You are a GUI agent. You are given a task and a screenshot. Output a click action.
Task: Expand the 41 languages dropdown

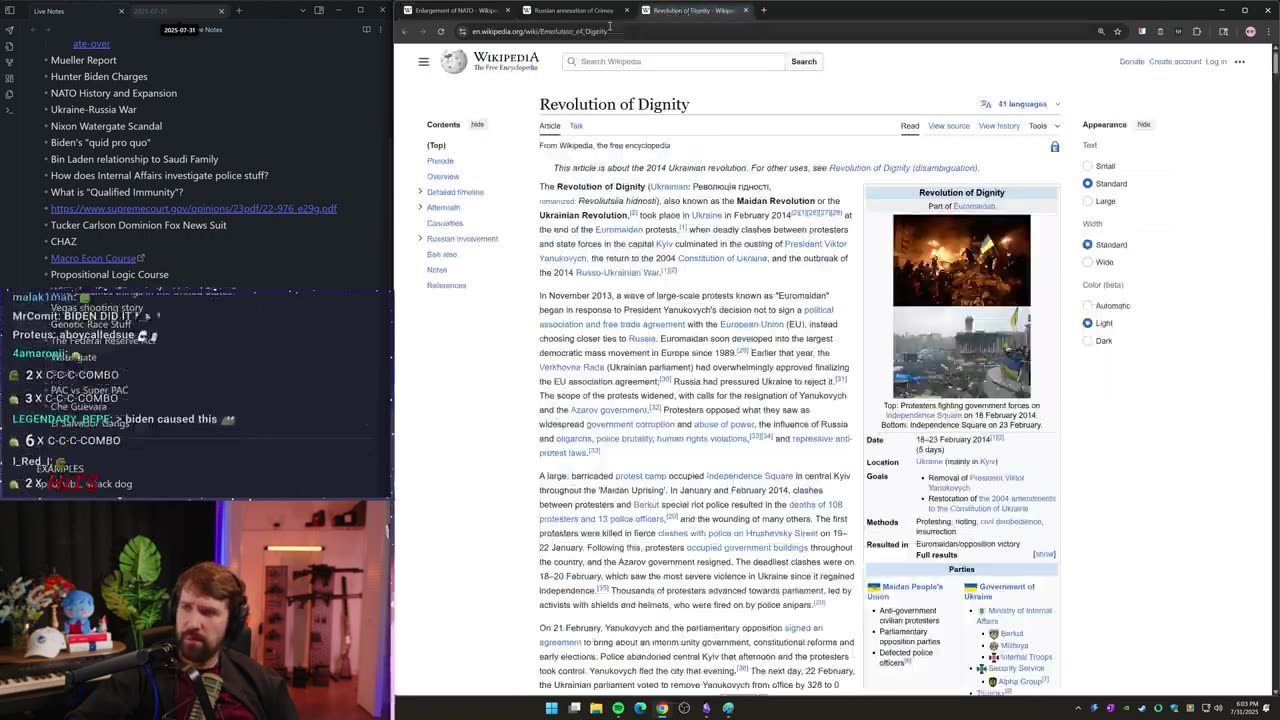click(x=1021, y=104)
